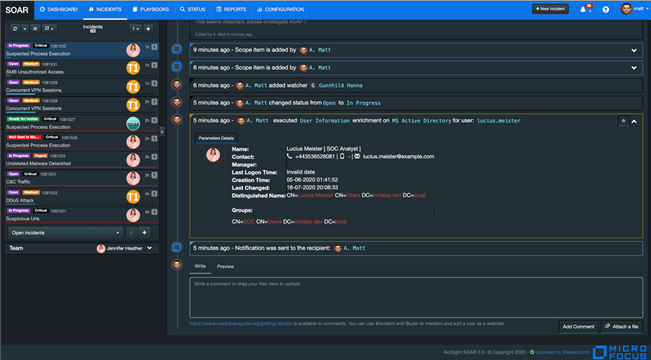The width and height of the screenshot is (651, 360).
Task: Edit the selected incident filter
Action: 132,233
